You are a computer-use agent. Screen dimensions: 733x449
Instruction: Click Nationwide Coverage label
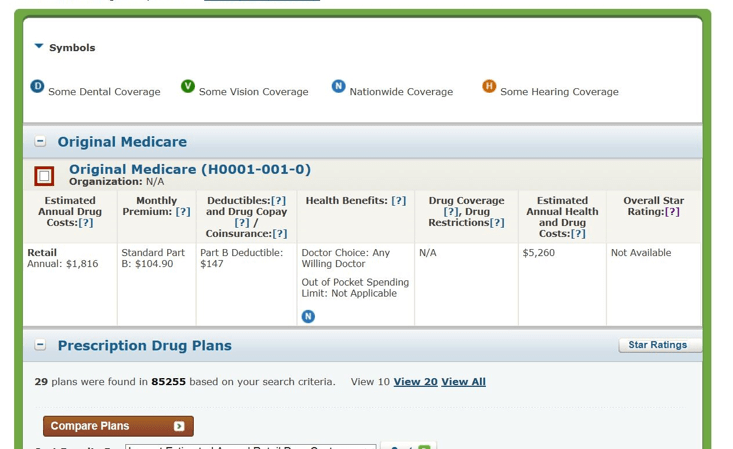tap(401, 92)
